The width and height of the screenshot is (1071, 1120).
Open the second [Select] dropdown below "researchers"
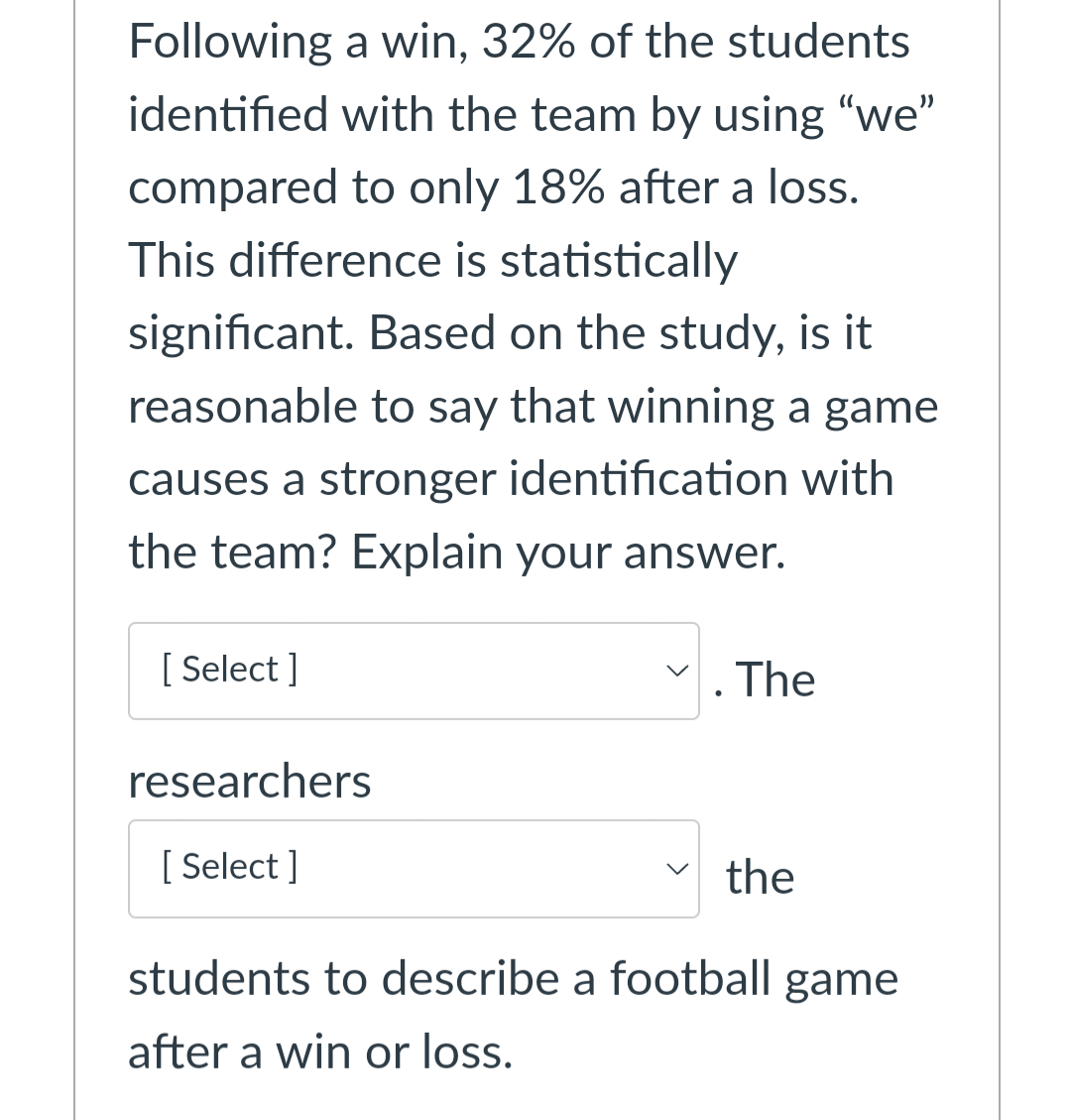(x=413, y=868)
